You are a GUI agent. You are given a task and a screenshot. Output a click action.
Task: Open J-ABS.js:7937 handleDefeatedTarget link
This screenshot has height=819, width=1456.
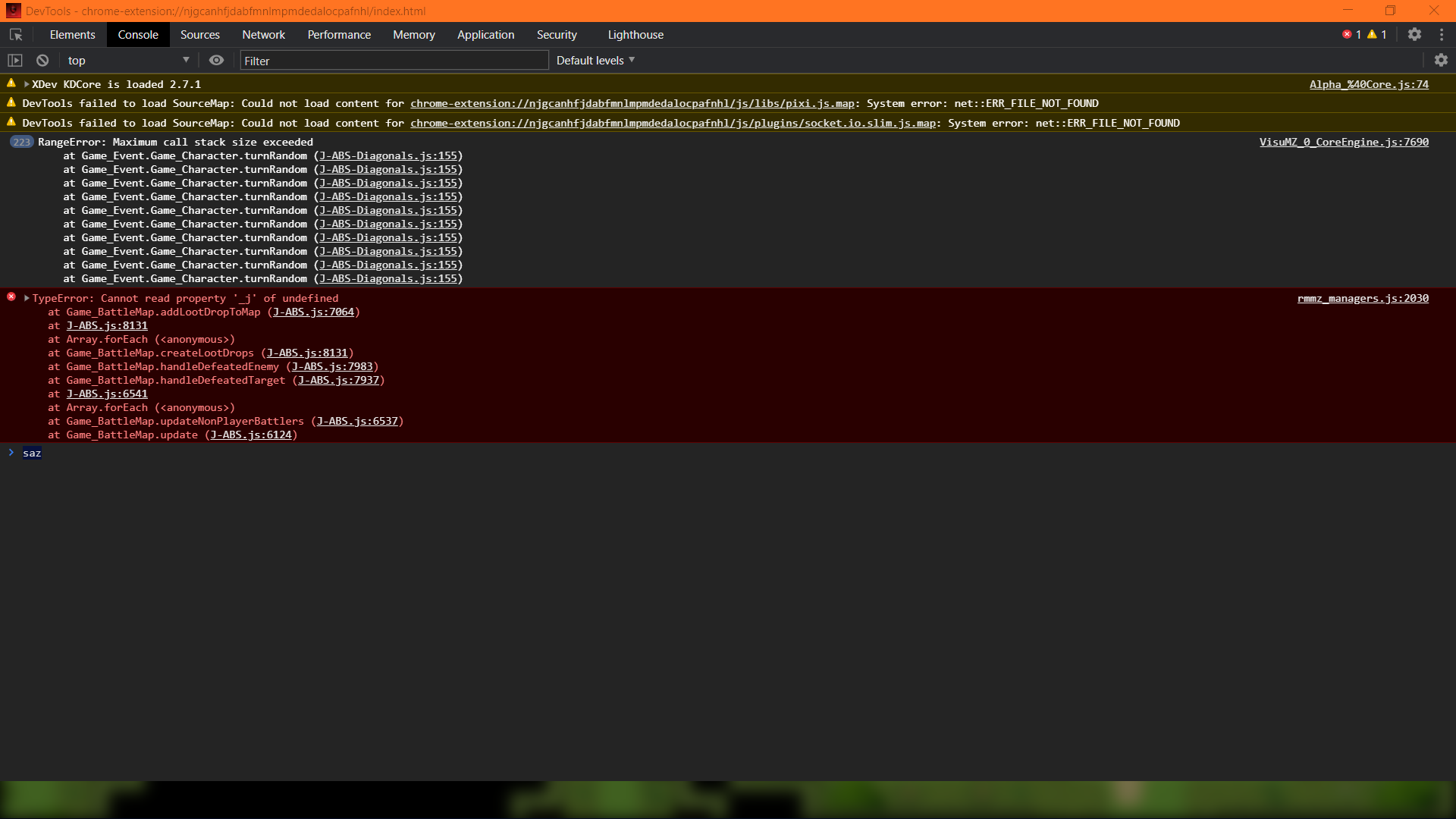[x=338, y=380]
